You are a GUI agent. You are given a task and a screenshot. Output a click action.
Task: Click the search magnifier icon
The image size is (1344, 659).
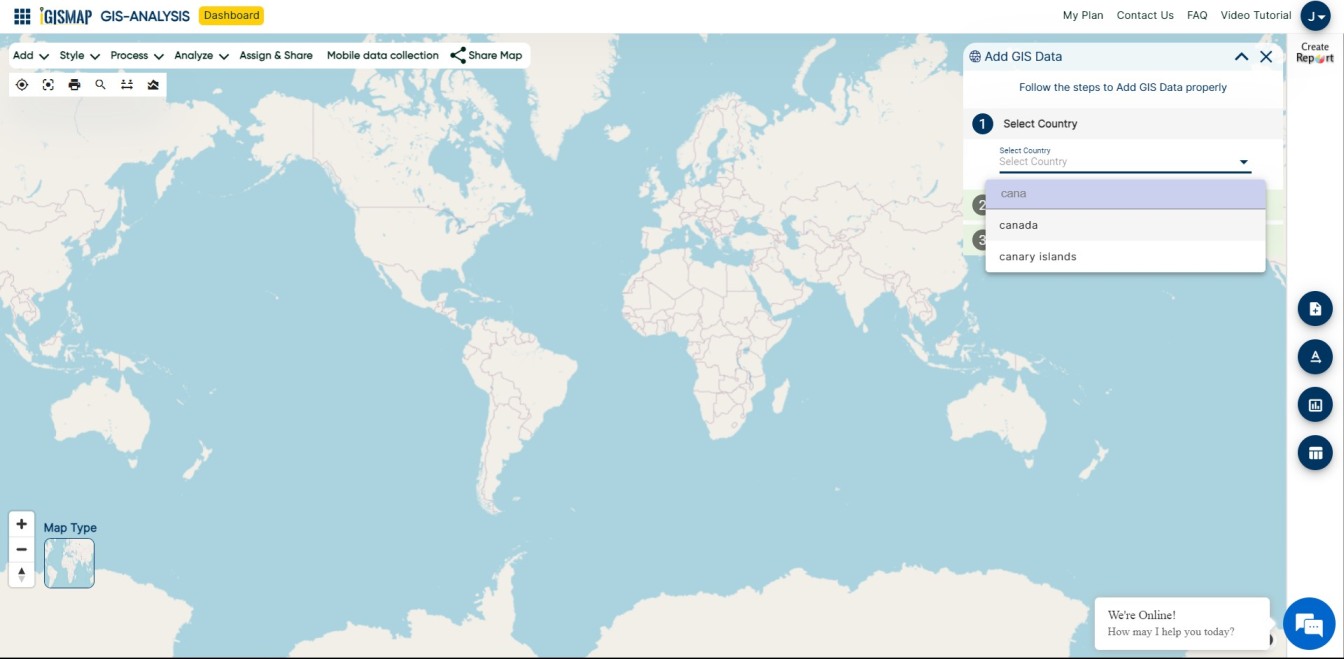pos(100,84)
